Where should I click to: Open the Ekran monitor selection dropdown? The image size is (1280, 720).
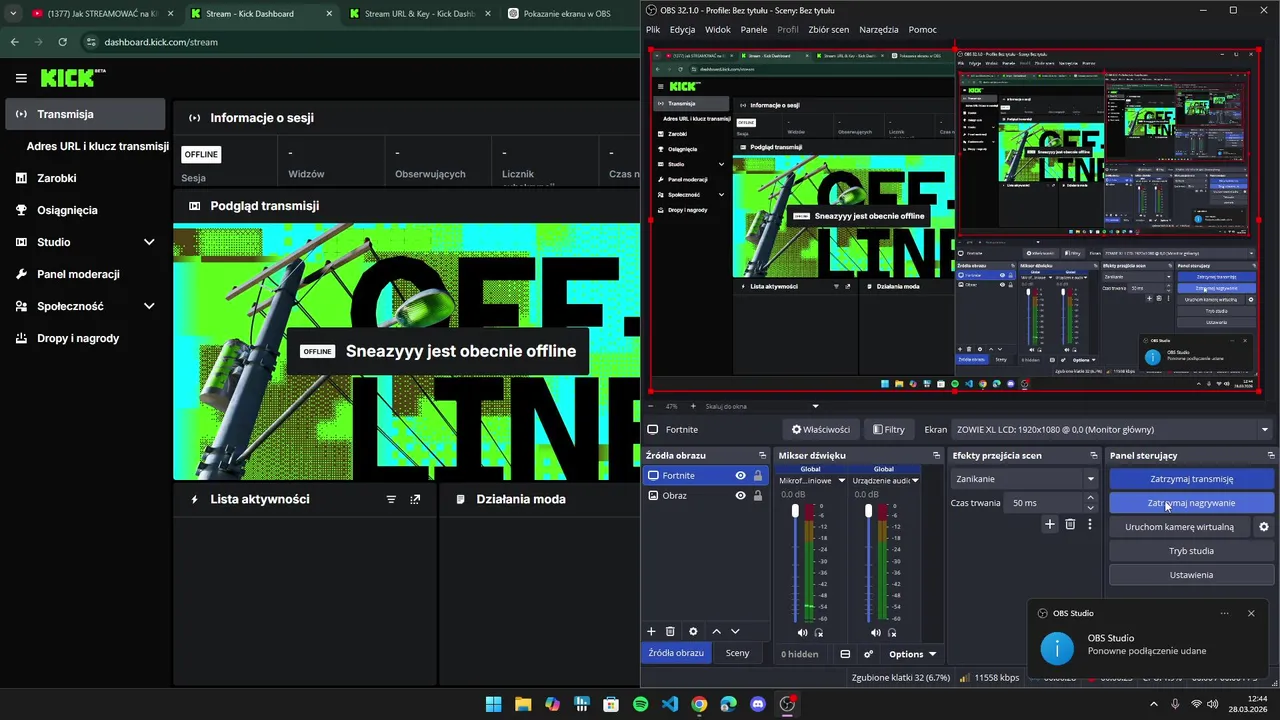click(x=1112, y=430)
